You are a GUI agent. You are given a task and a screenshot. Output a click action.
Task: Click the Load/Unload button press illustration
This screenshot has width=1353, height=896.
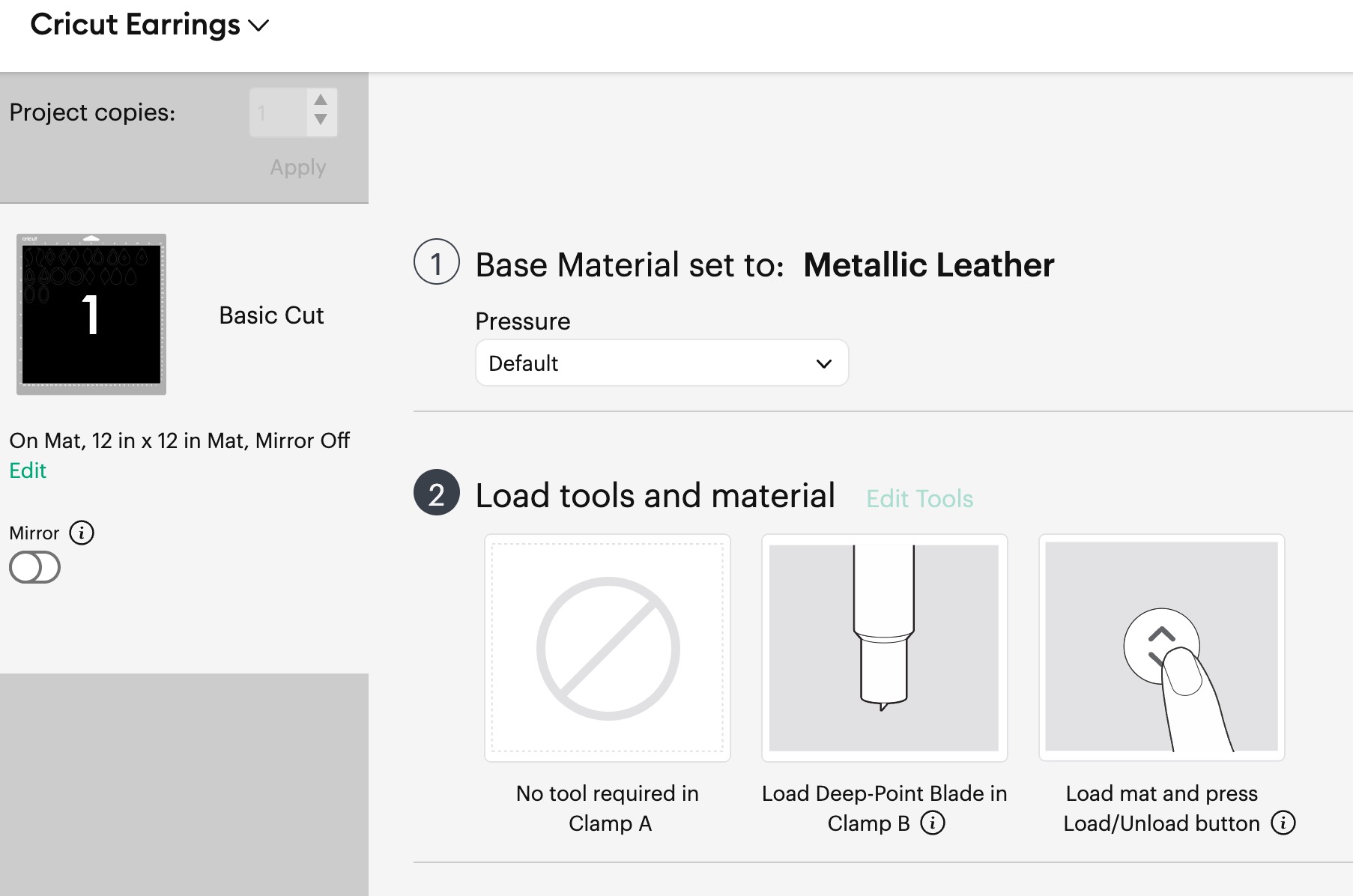click(x=1161, y=647)
